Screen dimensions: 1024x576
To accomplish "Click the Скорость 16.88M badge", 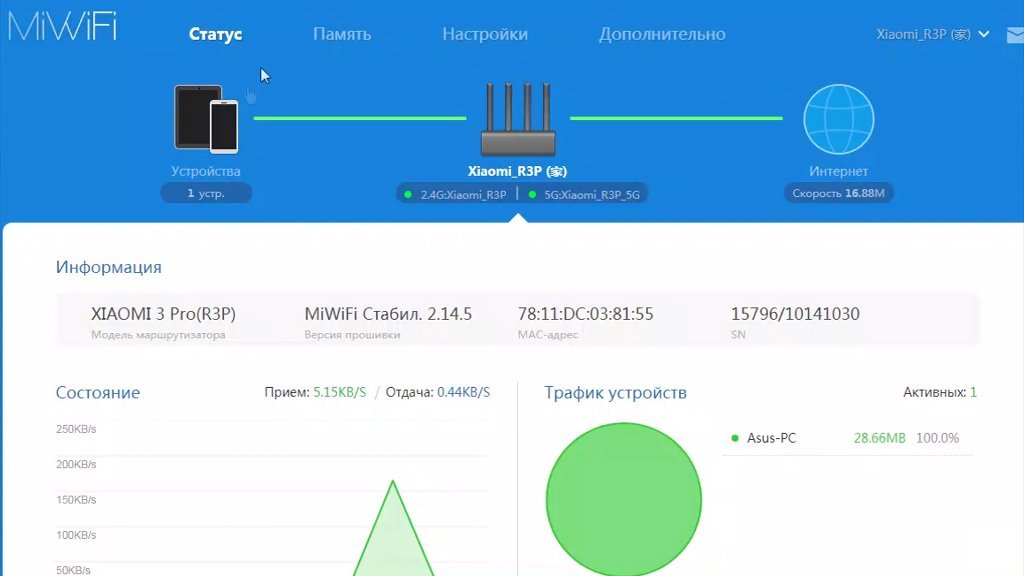I will pos(839,193).
